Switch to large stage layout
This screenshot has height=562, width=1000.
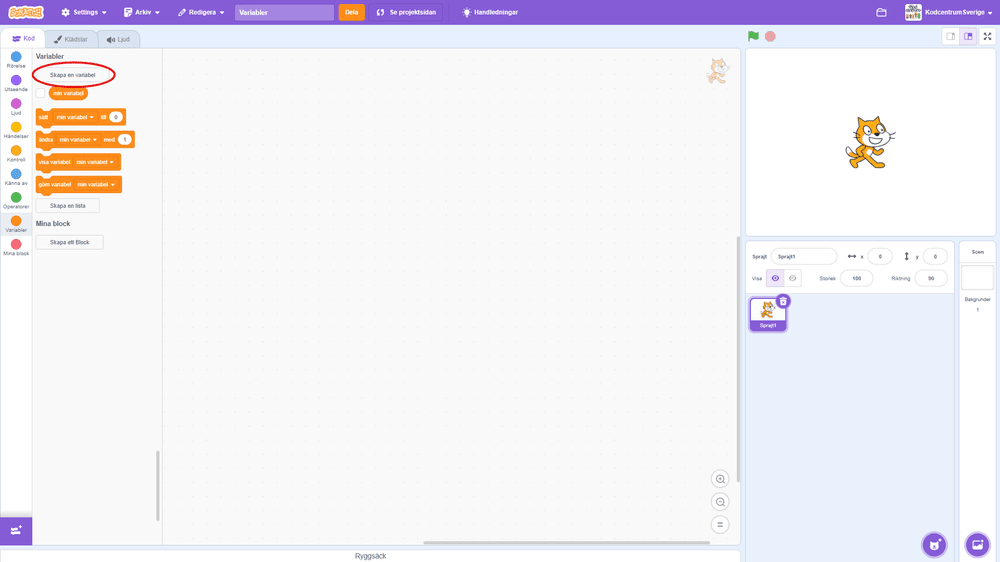pyautogui.click(x=968, y=36)
